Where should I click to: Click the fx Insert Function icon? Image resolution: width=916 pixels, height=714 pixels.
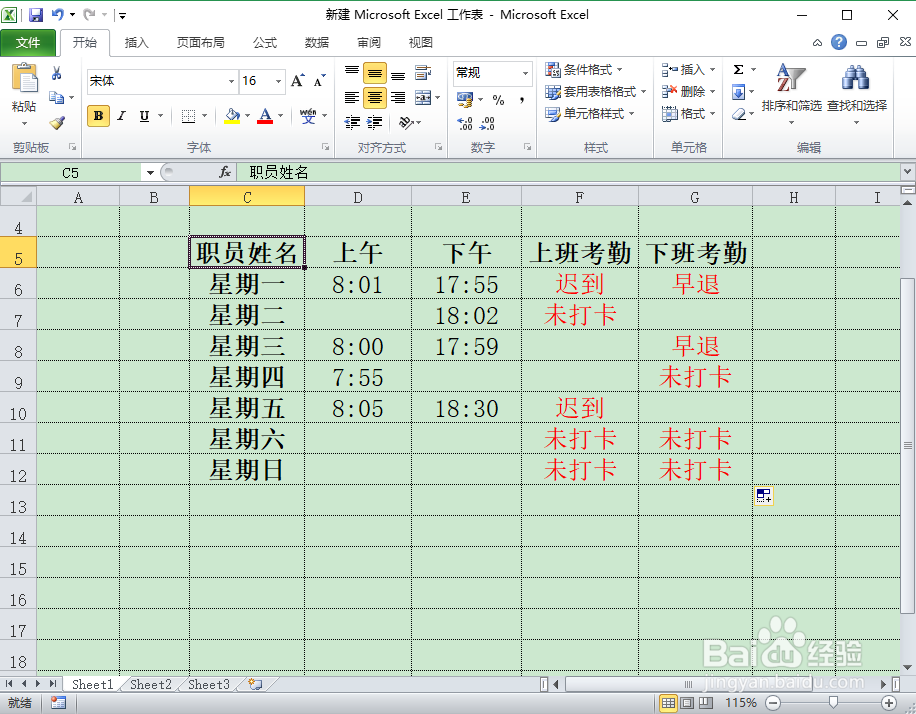coord(225,172)
